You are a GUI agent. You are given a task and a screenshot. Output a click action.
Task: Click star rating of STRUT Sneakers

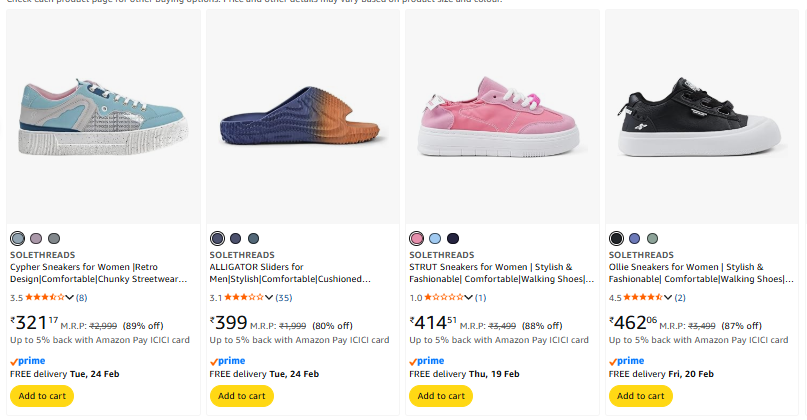coord(444,297)
